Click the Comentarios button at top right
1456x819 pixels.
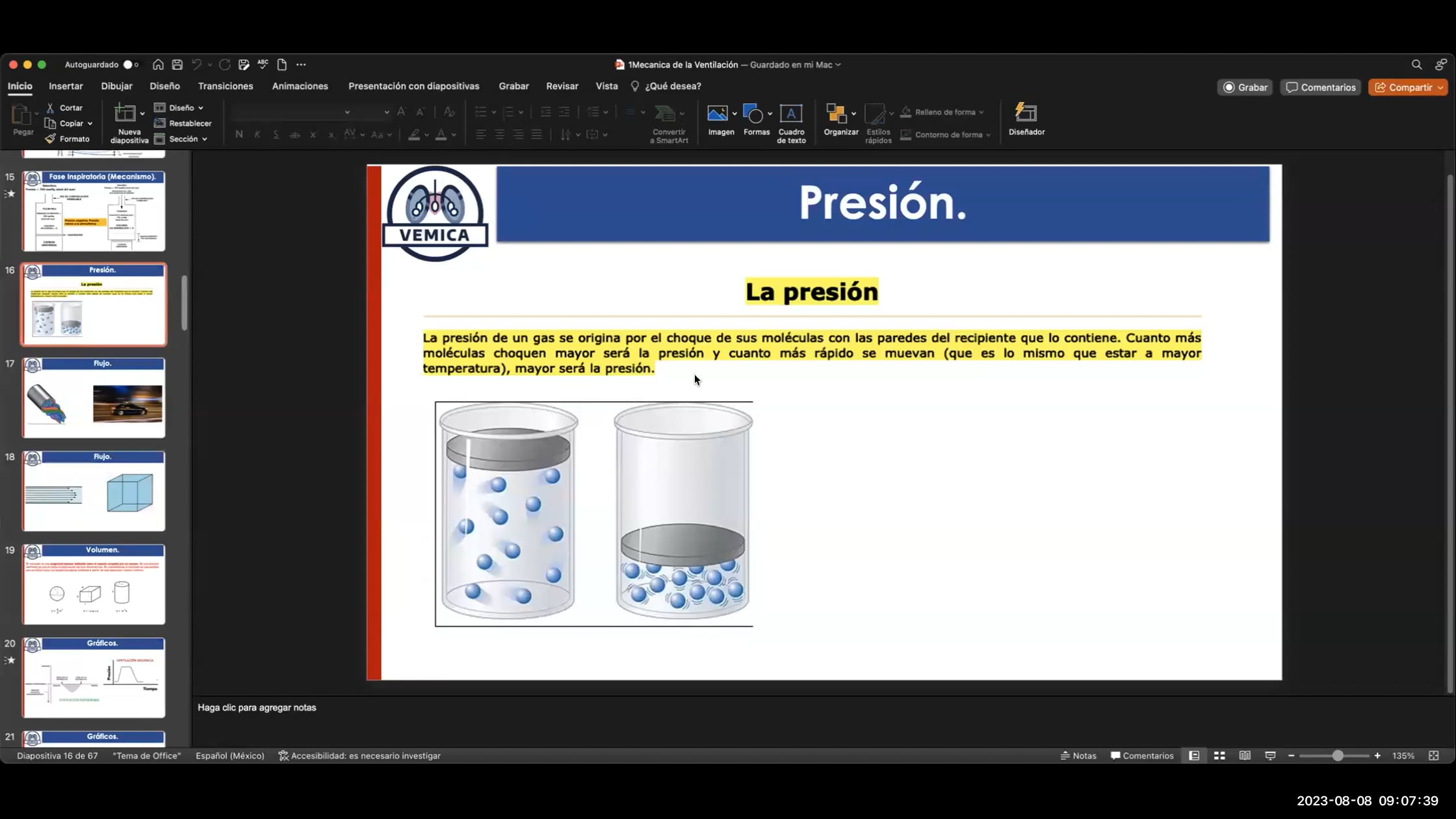click(x=1321, y=87)
